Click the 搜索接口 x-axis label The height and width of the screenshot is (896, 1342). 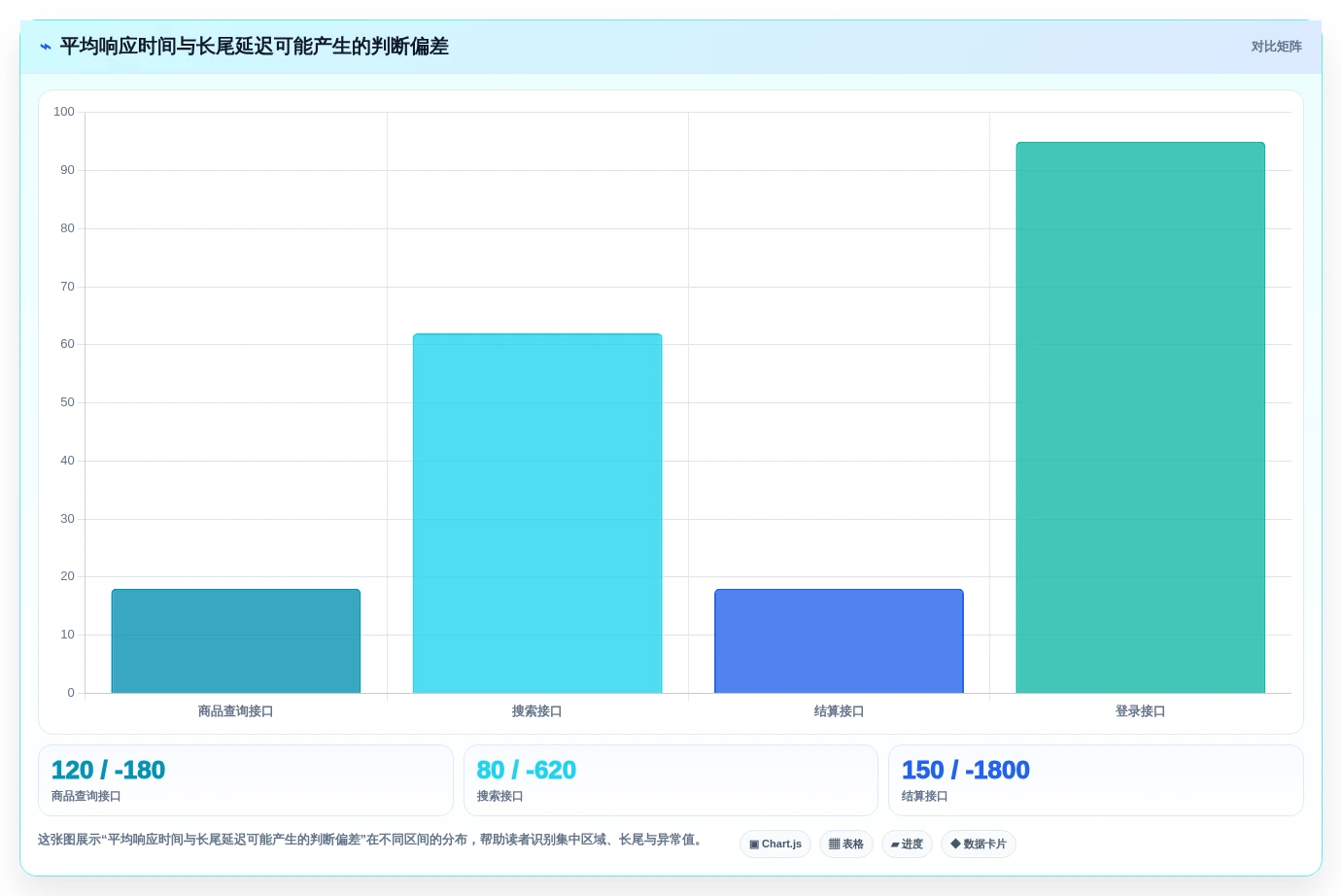click(x=537, y=711)
